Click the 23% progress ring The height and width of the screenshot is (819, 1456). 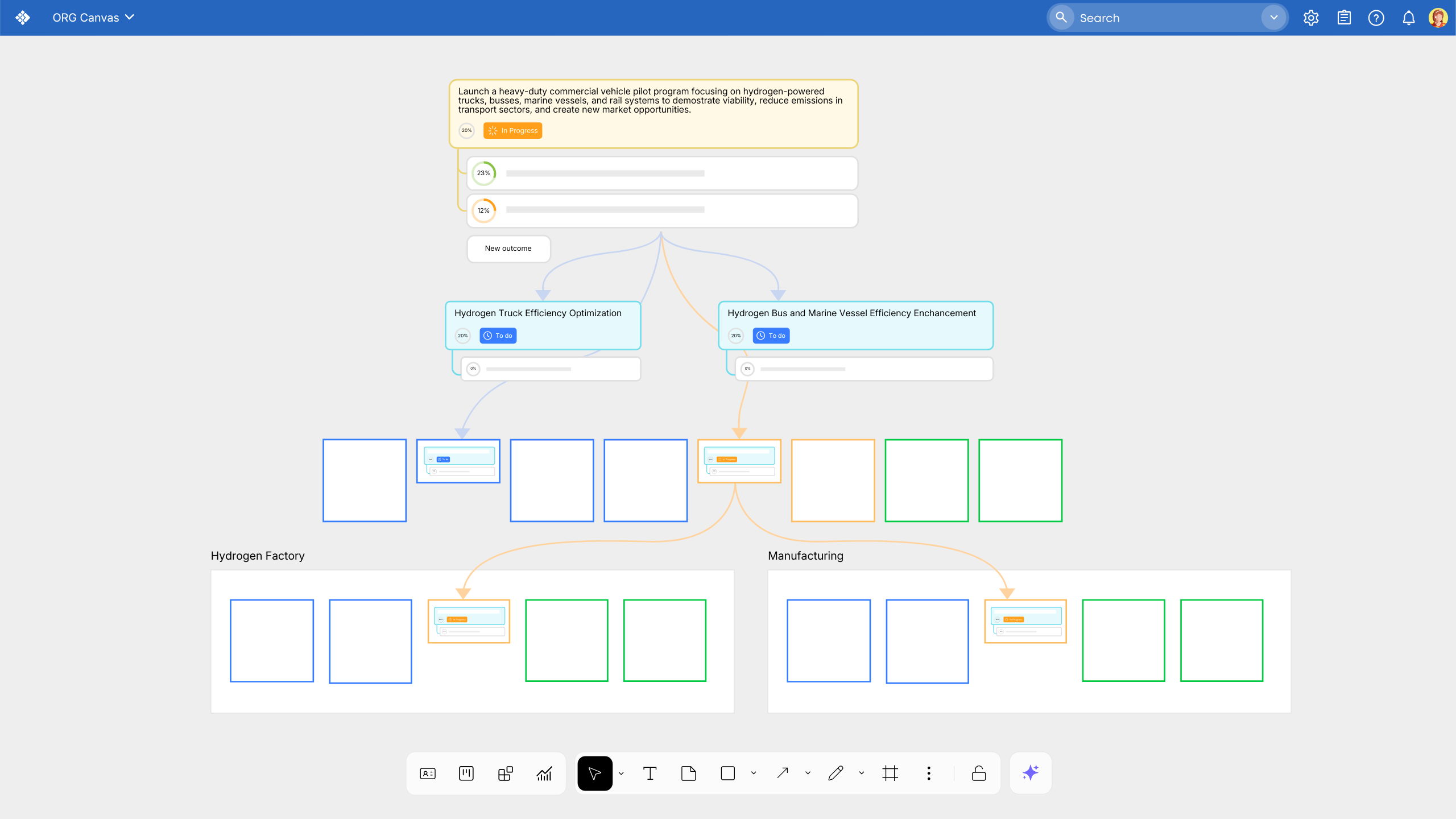(483, 173)
